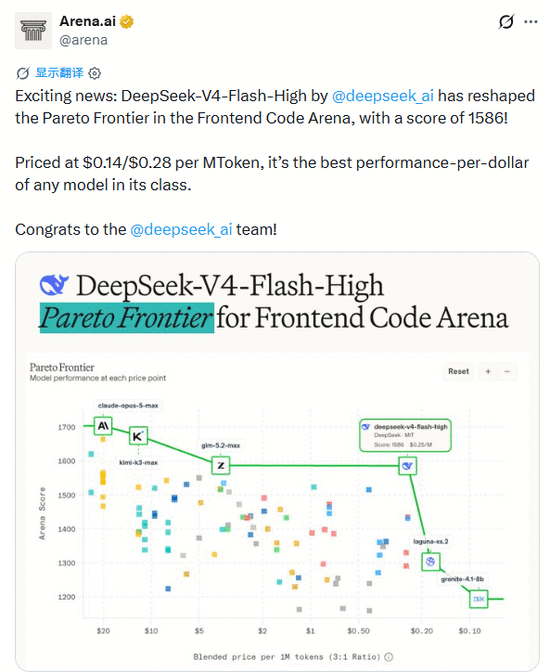The image size is (550, 672).
Task: Click the Arena.ai profile avatar
Action: (33, 31)
